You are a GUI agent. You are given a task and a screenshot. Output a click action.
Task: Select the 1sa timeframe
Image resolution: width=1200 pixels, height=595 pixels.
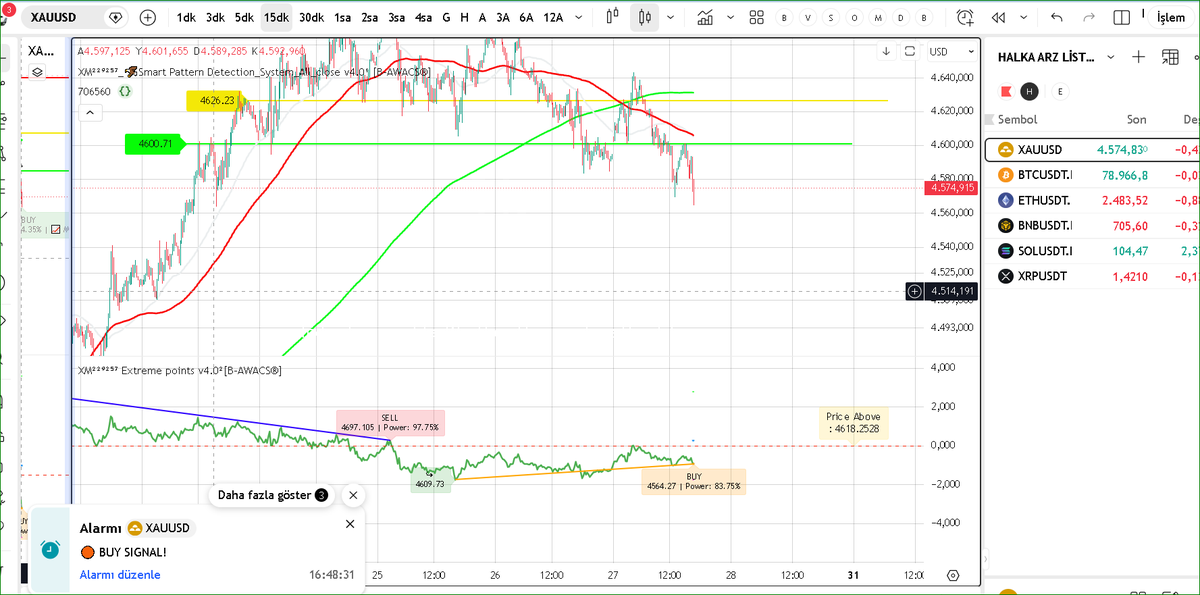click(x=343, y=17)
